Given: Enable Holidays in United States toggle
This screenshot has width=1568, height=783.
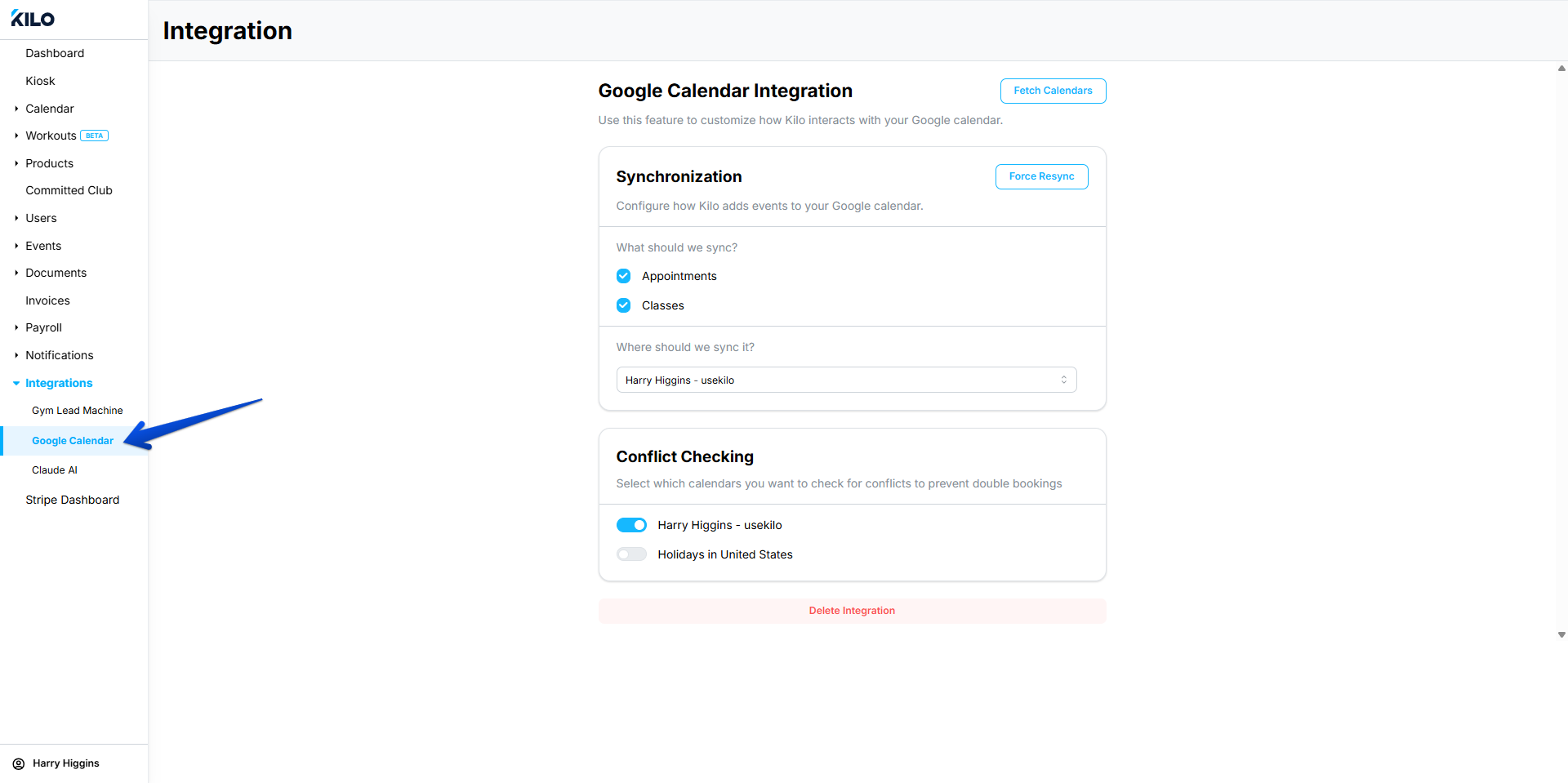Looking at the screenshot, I should (631, 554).
